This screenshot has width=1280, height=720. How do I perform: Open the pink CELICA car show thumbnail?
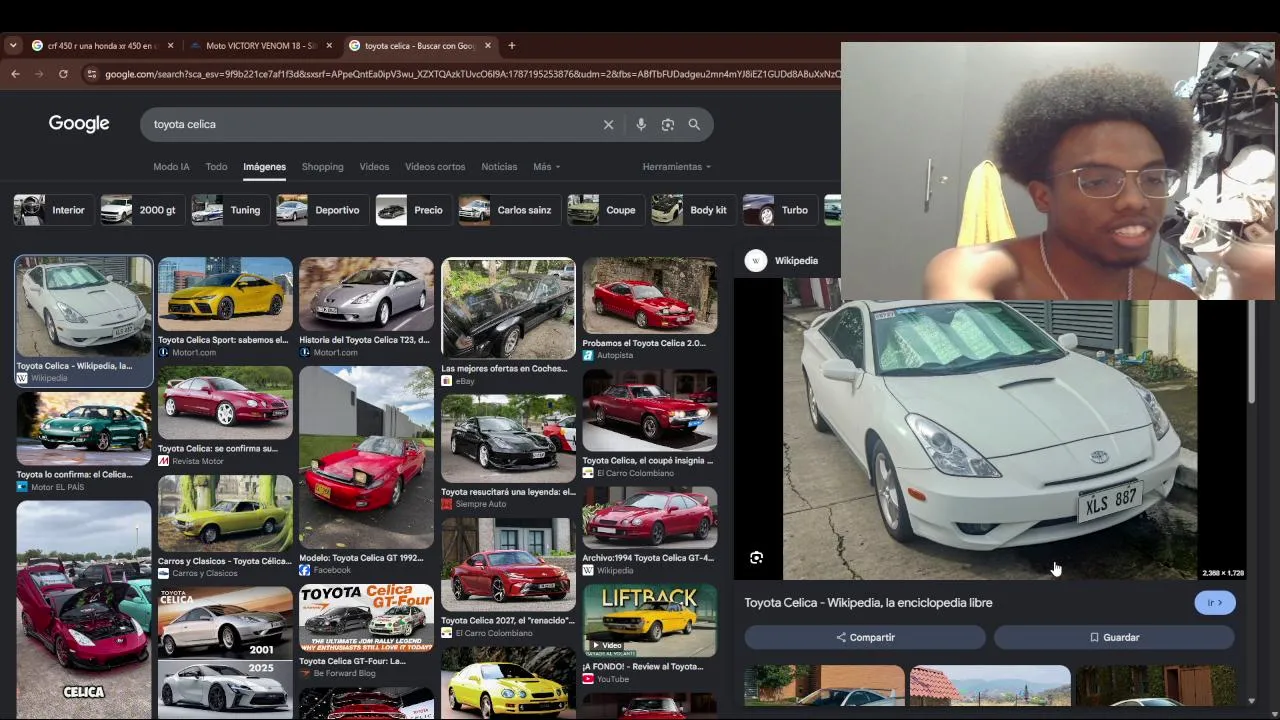pyautogui.click(x=84, y=609)
